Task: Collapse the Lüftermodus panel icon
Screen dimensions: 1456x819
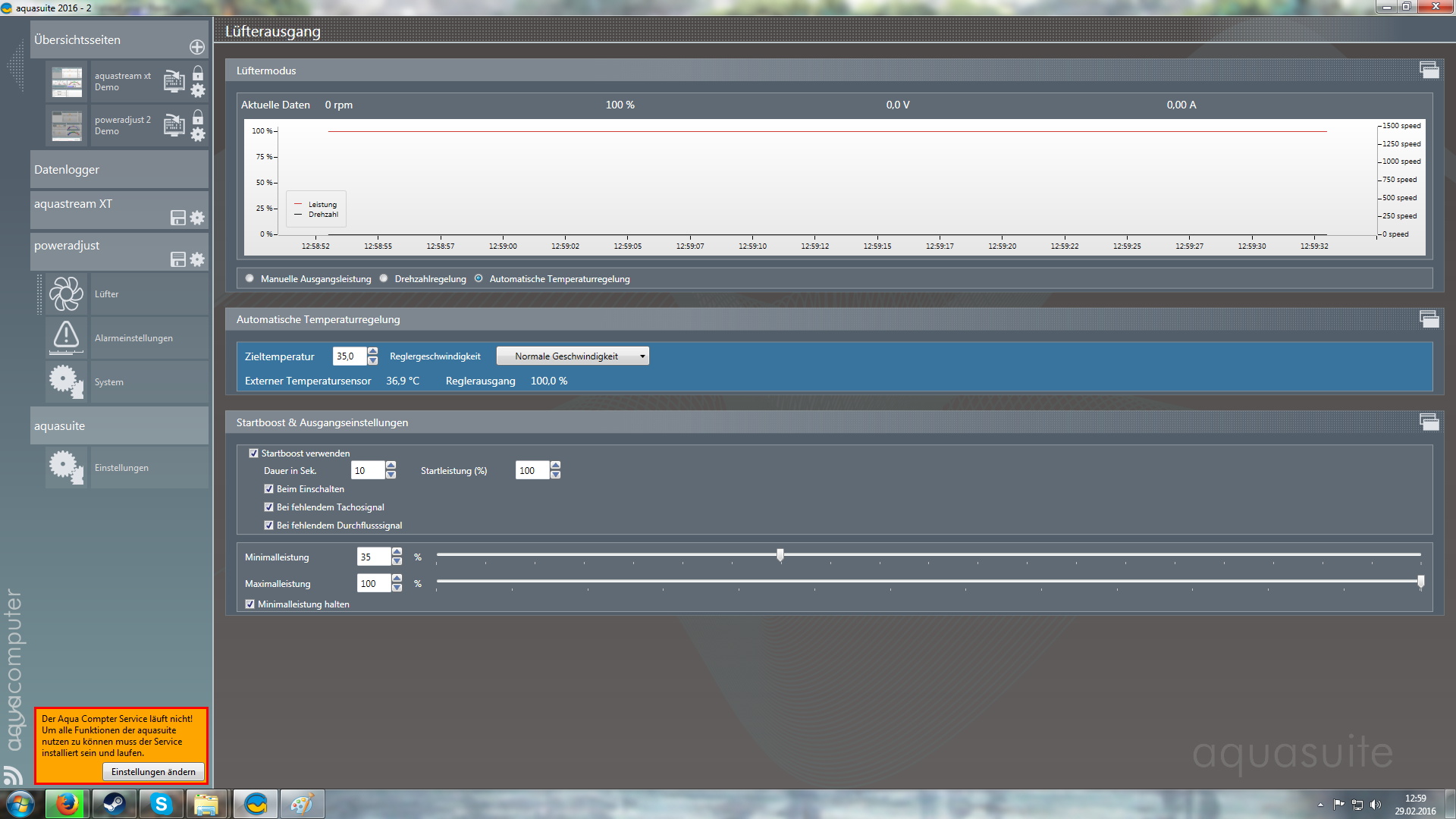Action: click(x=1429, y=70)
